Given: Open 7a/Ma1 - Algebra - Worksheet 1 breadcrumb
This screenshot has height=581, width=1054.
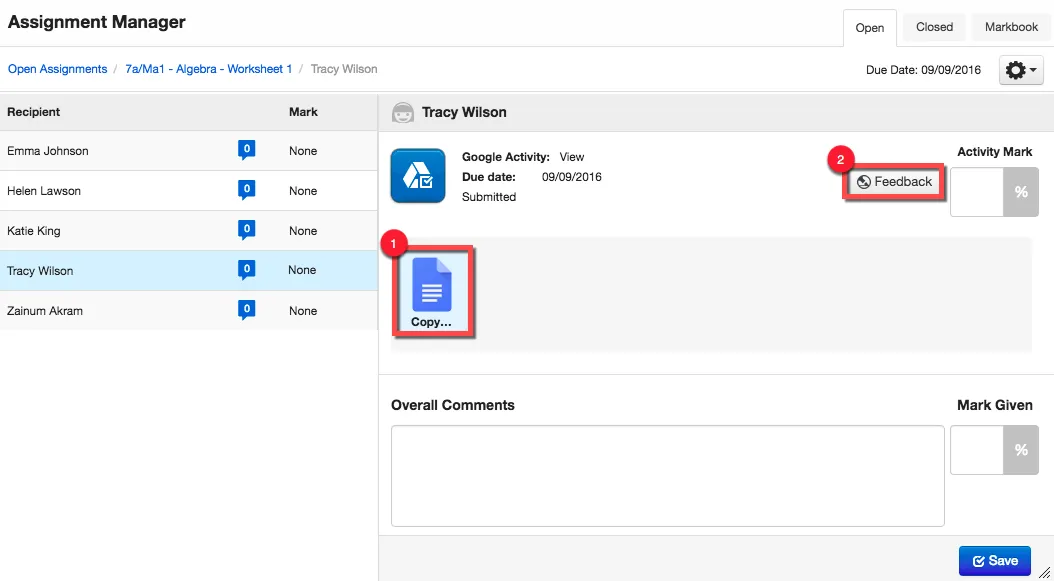Looking at the screenshot, I should tap(209, 69).
